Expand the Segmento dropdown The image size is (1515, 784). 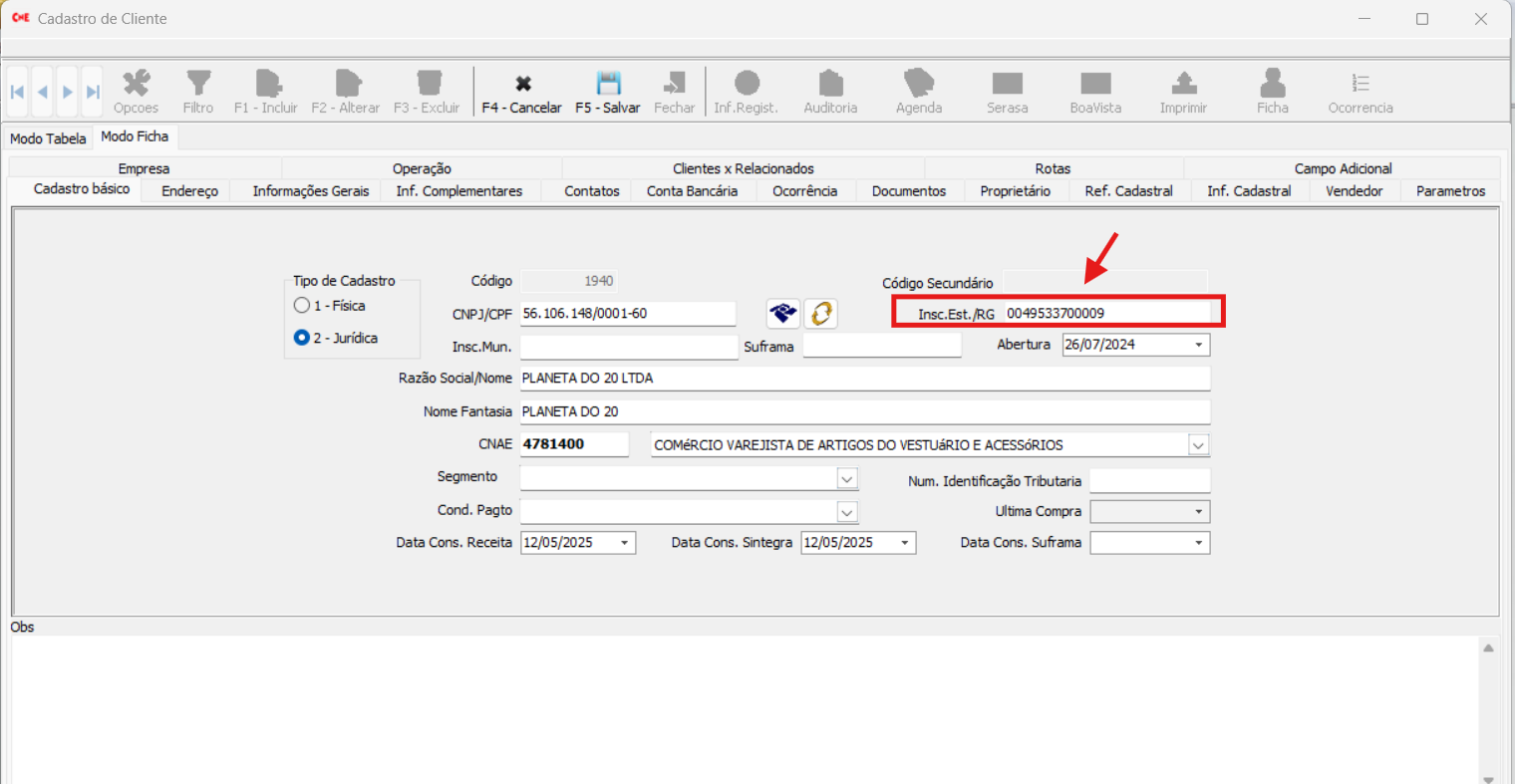(846, 479)
